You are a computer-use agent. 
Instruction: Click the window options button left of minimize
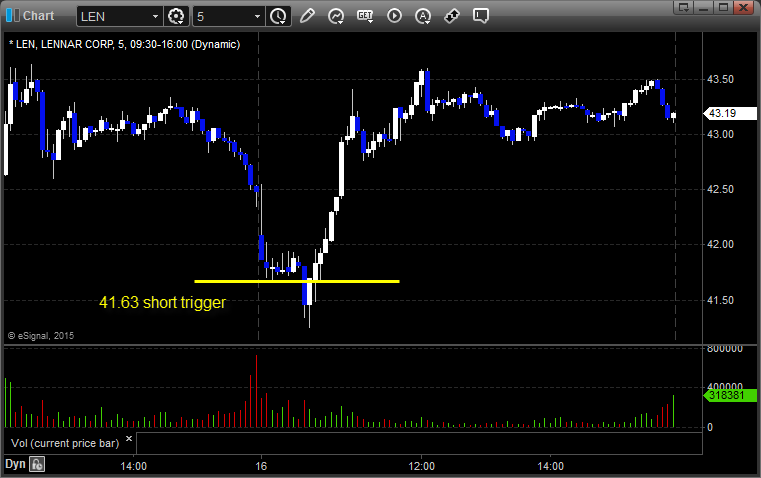click(x=683, y=7)
